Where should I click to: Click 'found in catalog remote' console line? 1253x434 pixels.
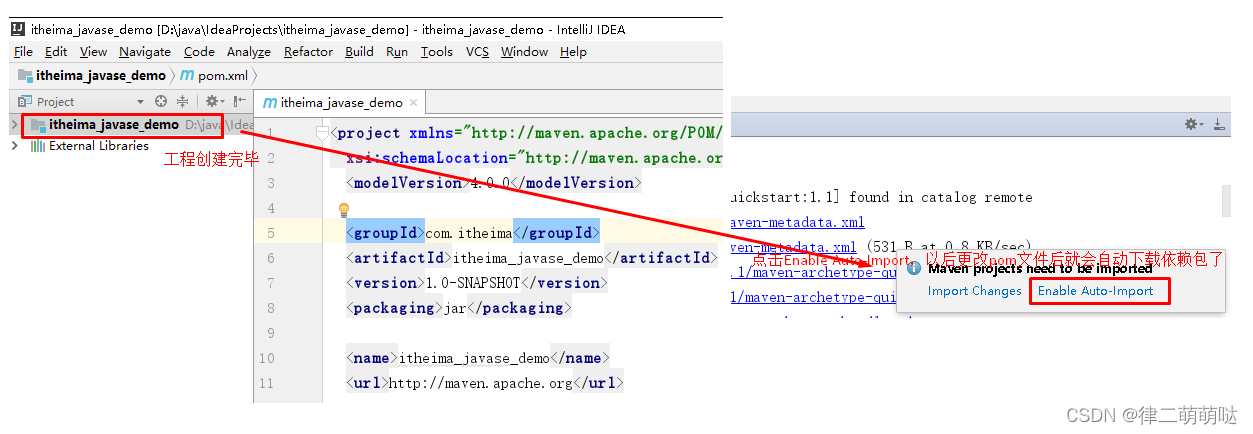[881, 197]
